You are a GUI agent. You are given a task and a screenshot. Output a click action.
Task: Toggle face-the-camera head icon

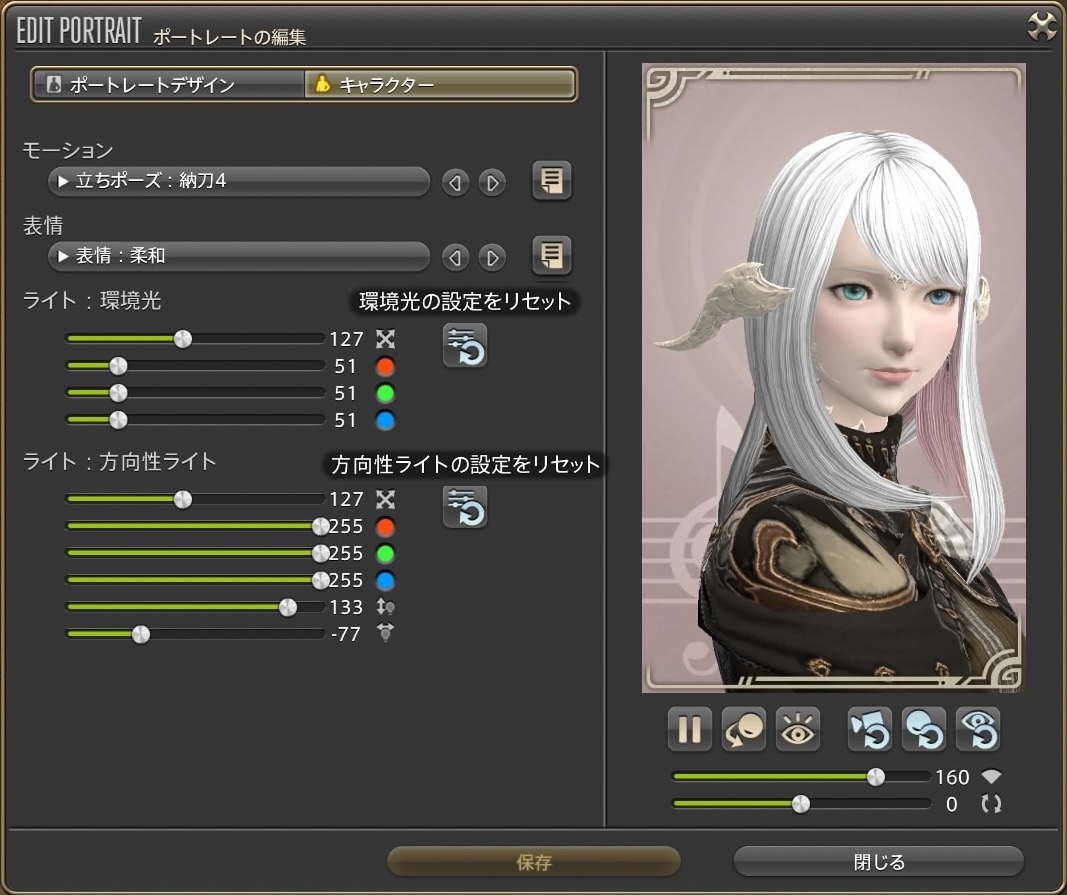[744, 729]
